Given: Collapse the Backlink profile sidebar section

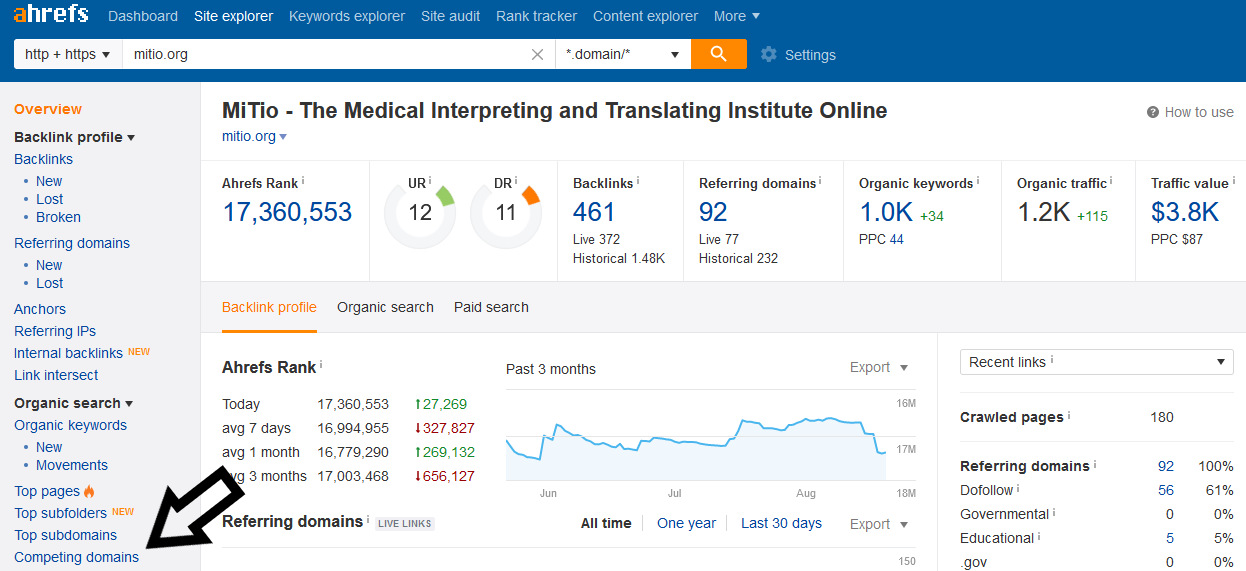Looking at the screenshot, I should pos(74,137).
